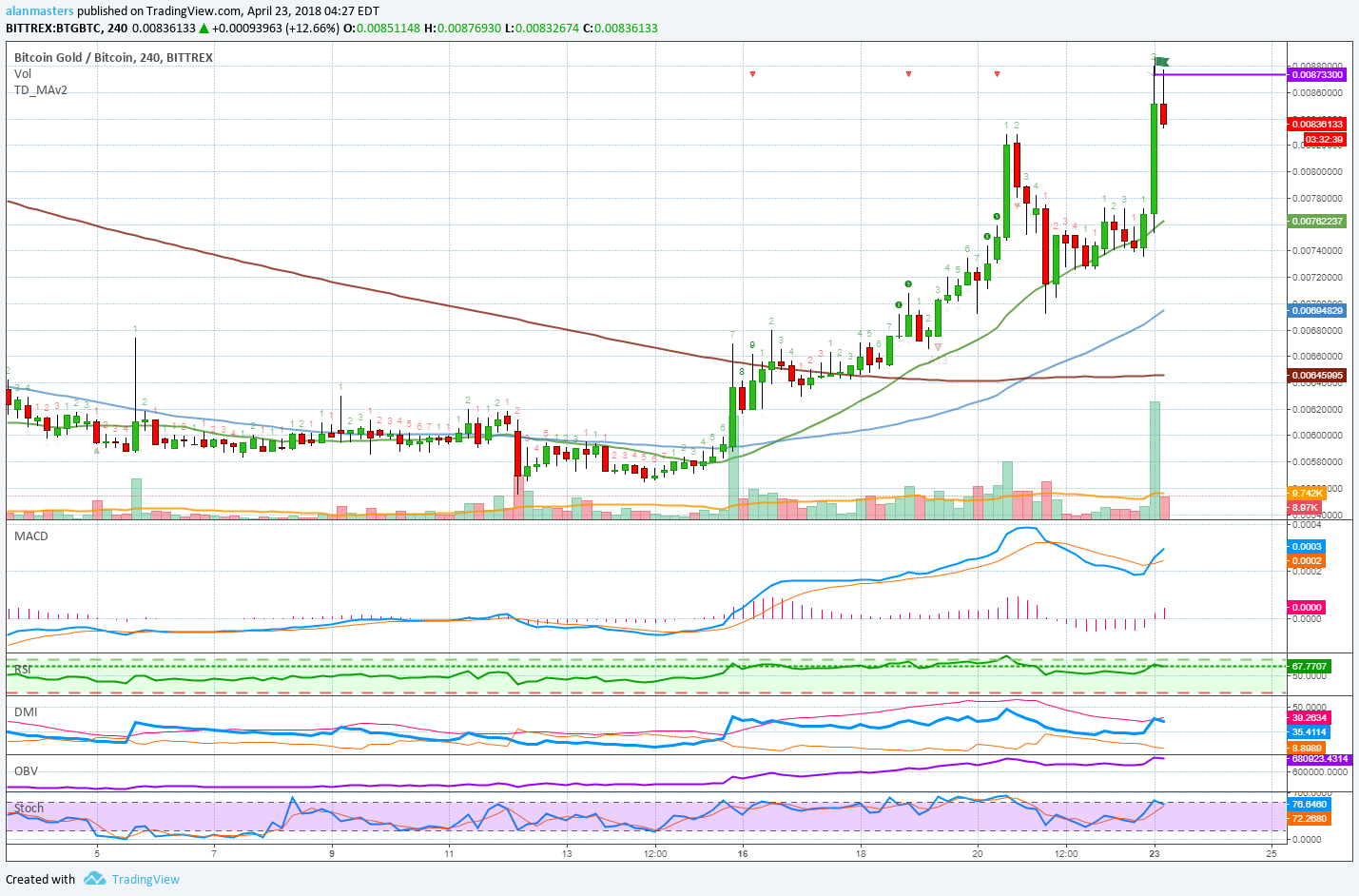Click the DMI pane label
1359x896 pixels.
(26, 711)
